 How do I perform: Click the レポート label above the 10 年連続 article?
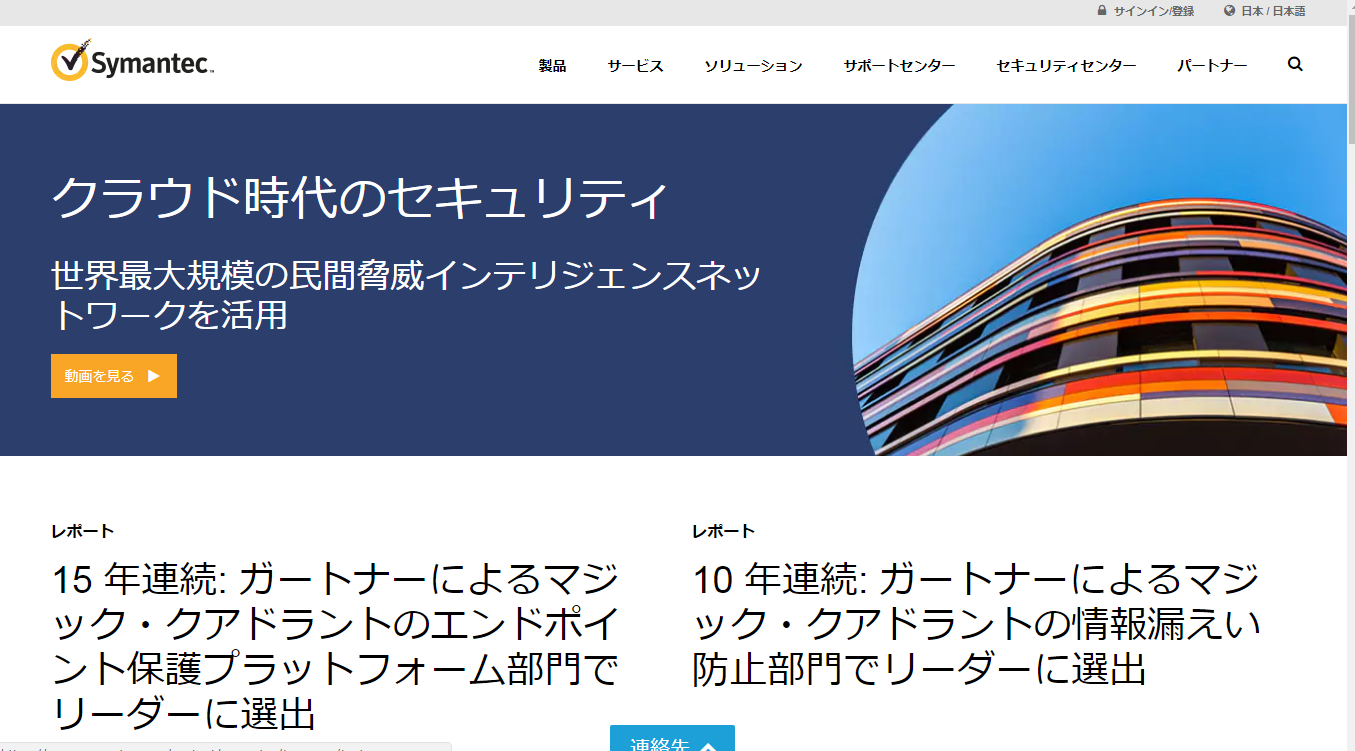[x=723, y=531]
